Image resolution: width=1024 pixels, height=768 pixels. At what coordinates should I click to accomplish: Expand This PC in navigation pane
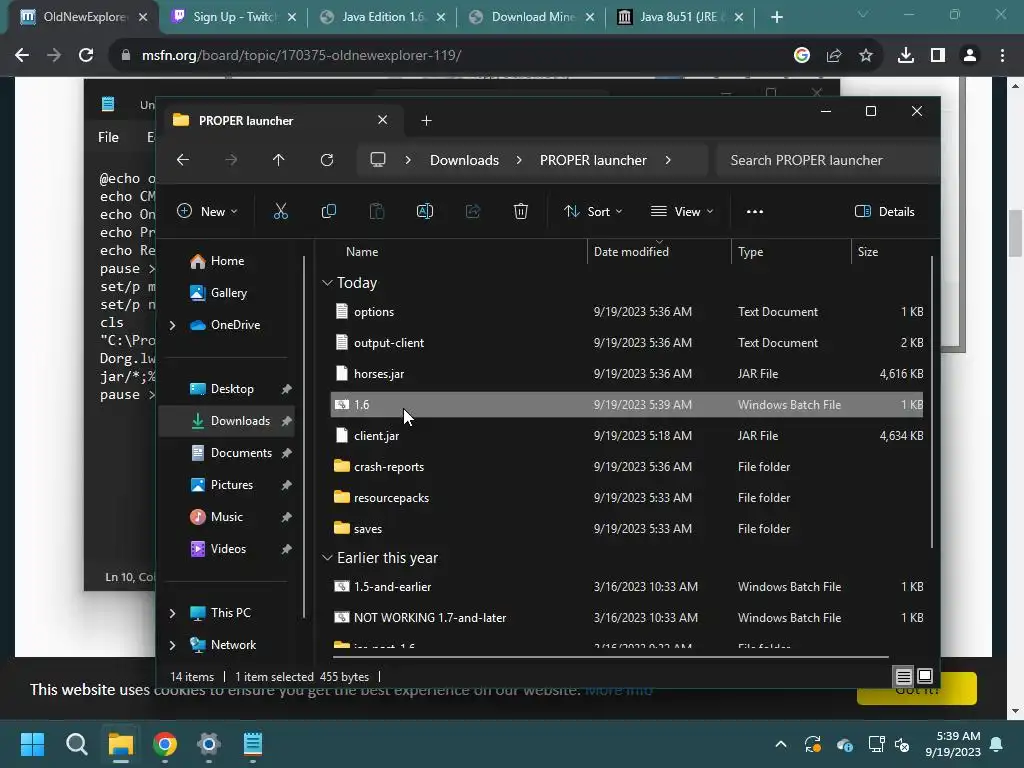[x=172, y=613]
